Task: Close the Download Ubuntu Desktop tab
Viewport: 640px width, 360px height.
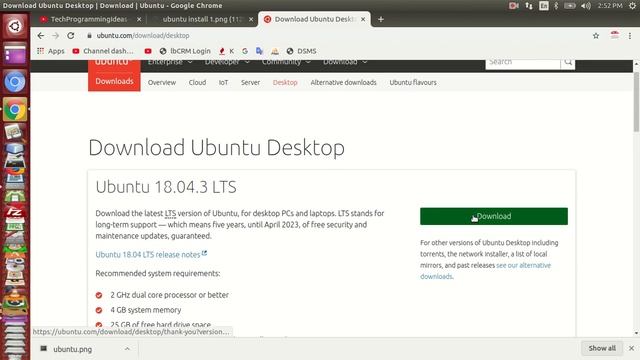Action: pyautogui.click(x=363, y=19)
